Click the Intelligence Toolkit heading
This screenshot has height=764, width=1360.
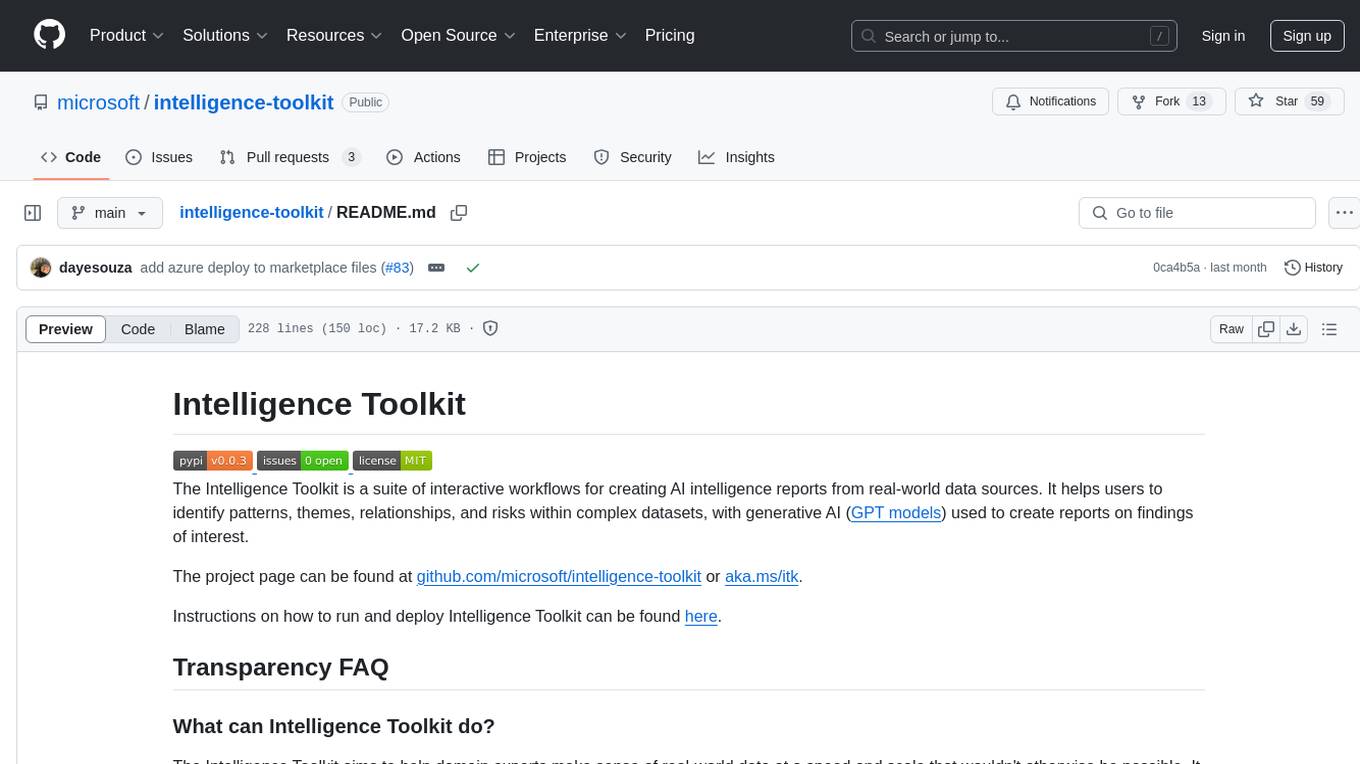point(319,404)
